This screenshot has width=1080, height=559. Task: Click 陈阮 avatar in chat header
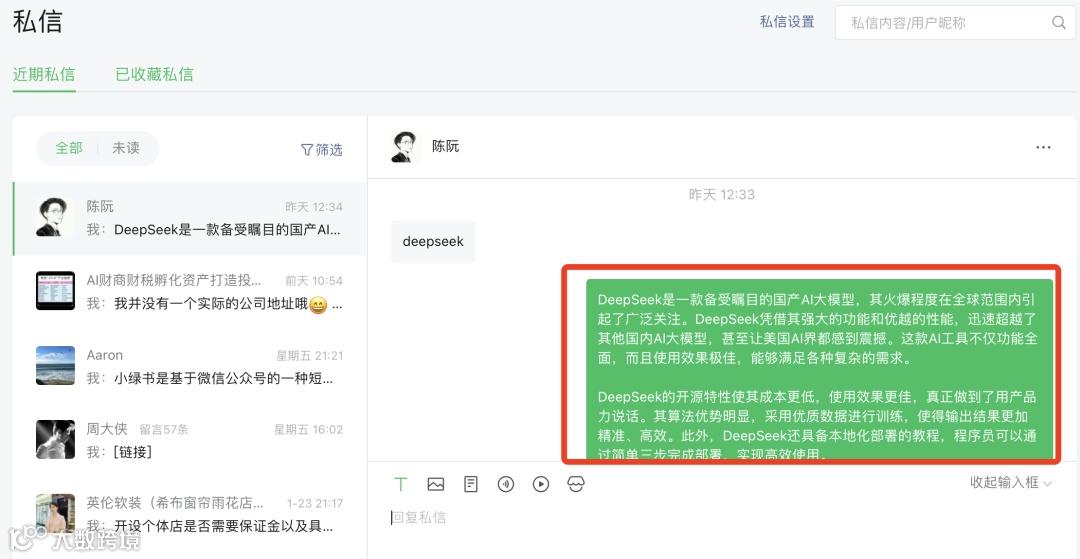tap(406, 147)
